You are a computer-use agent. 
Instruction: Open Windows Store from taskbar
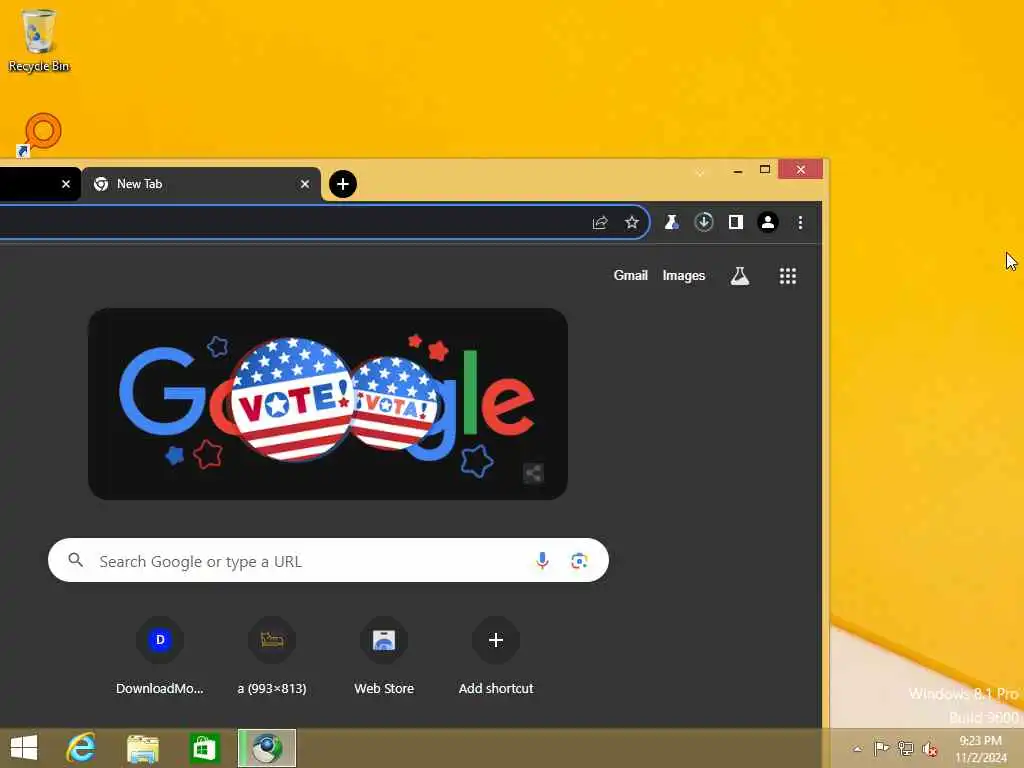(204, 748)
